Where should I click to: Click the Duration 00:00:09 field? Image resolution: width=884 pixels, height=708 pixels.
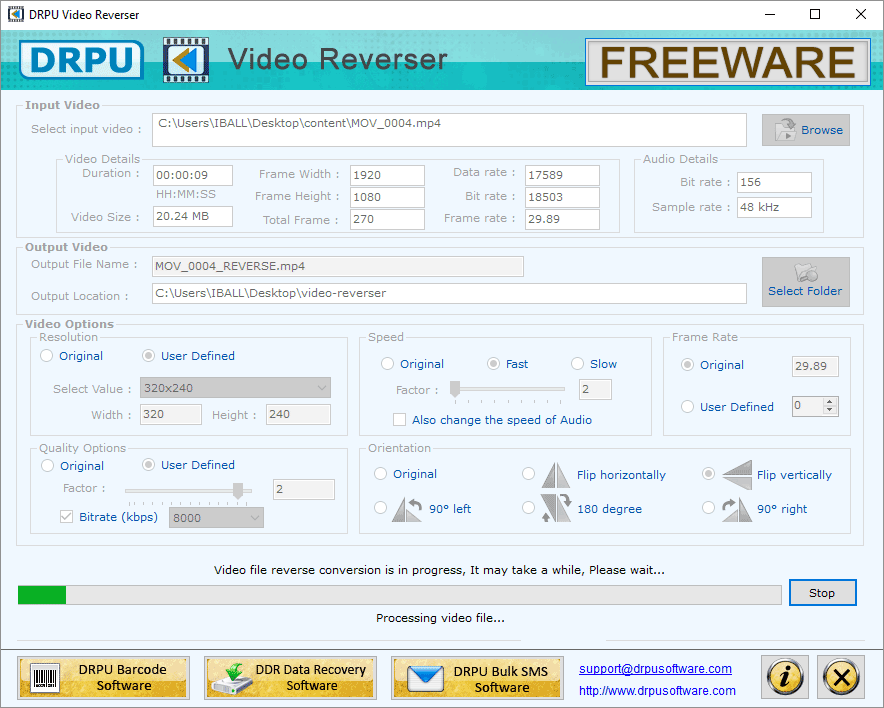tap(193, 175)
